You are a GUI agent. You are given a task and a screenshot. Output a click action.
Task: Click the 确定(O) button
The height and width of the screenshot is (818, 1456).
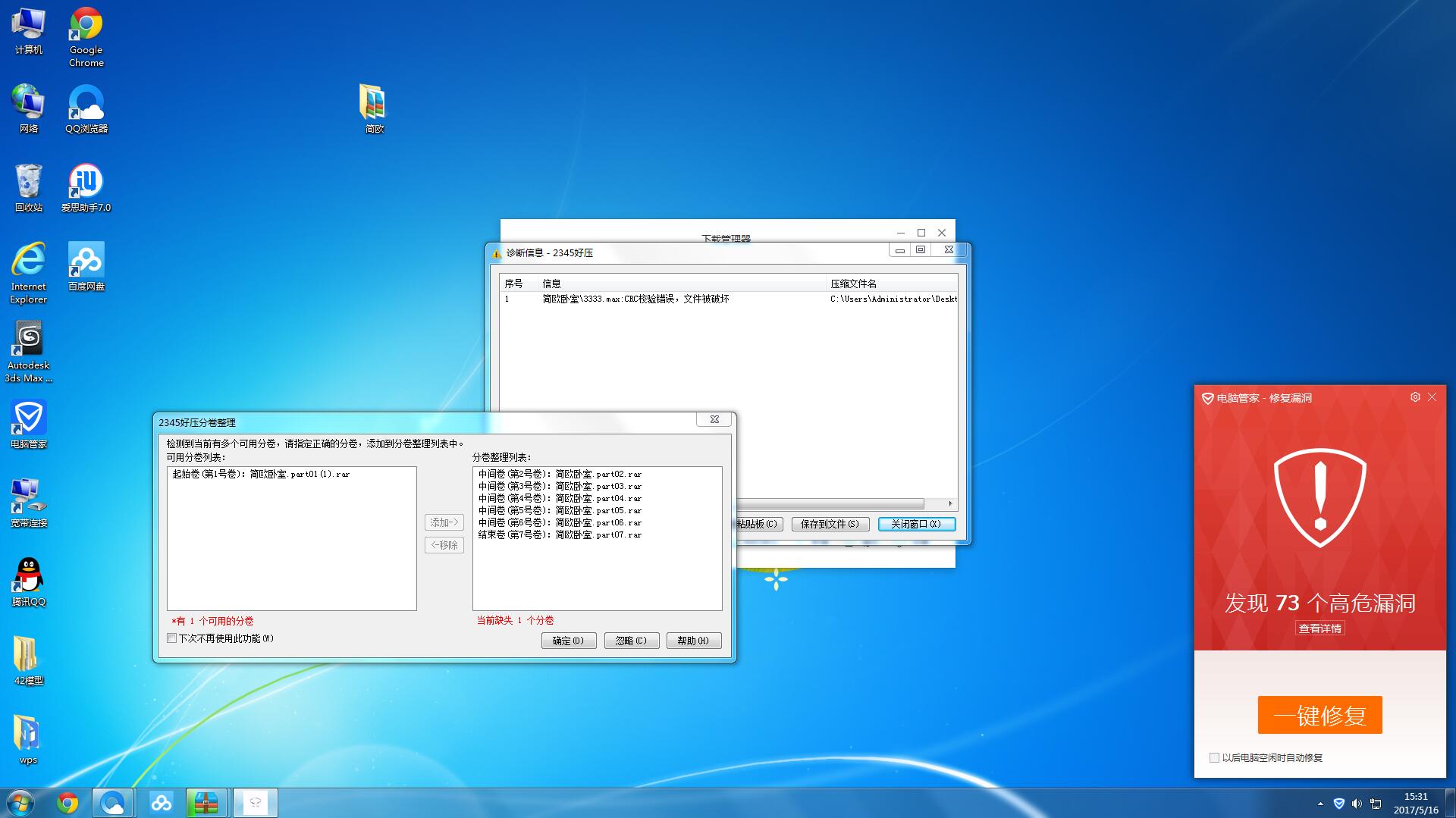click(569, 641)
